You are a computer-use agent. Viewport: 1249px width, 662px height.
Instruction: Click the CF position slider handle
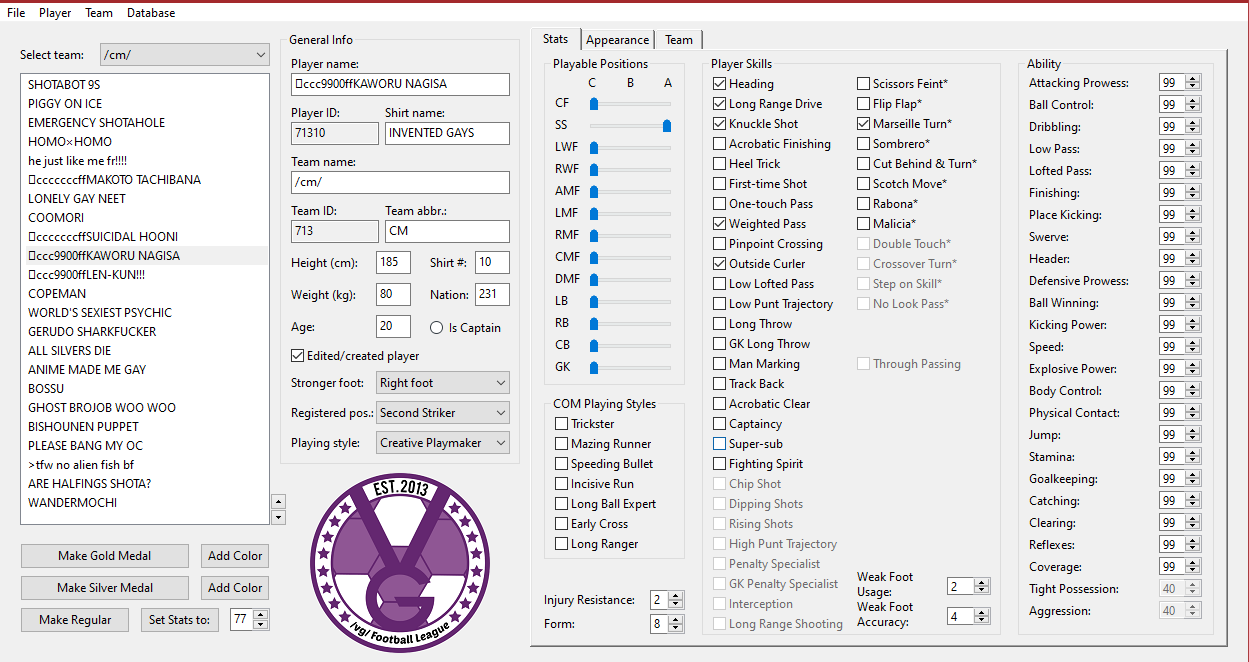594,103
